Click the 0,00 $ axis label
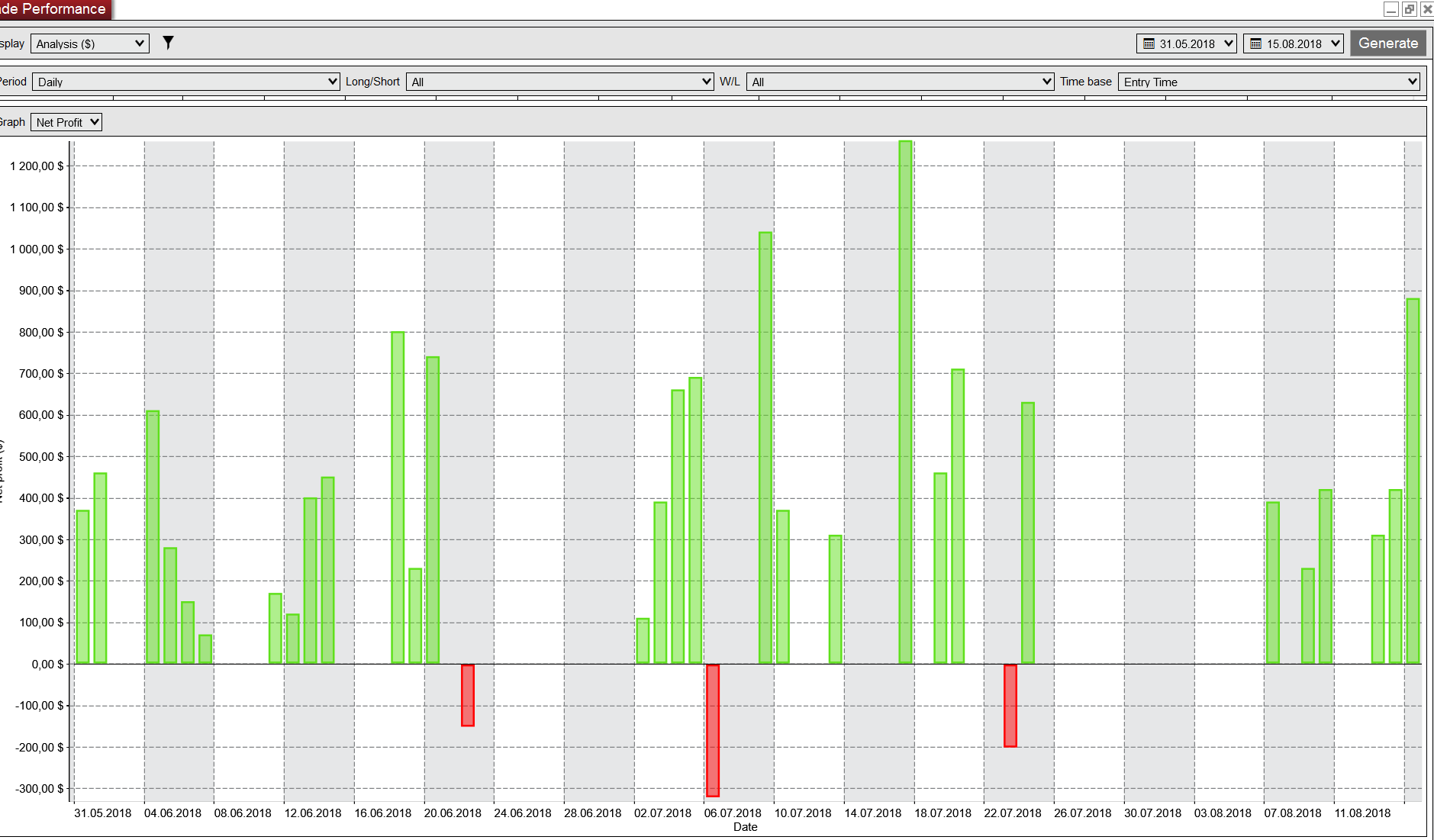 pos(47,664)
